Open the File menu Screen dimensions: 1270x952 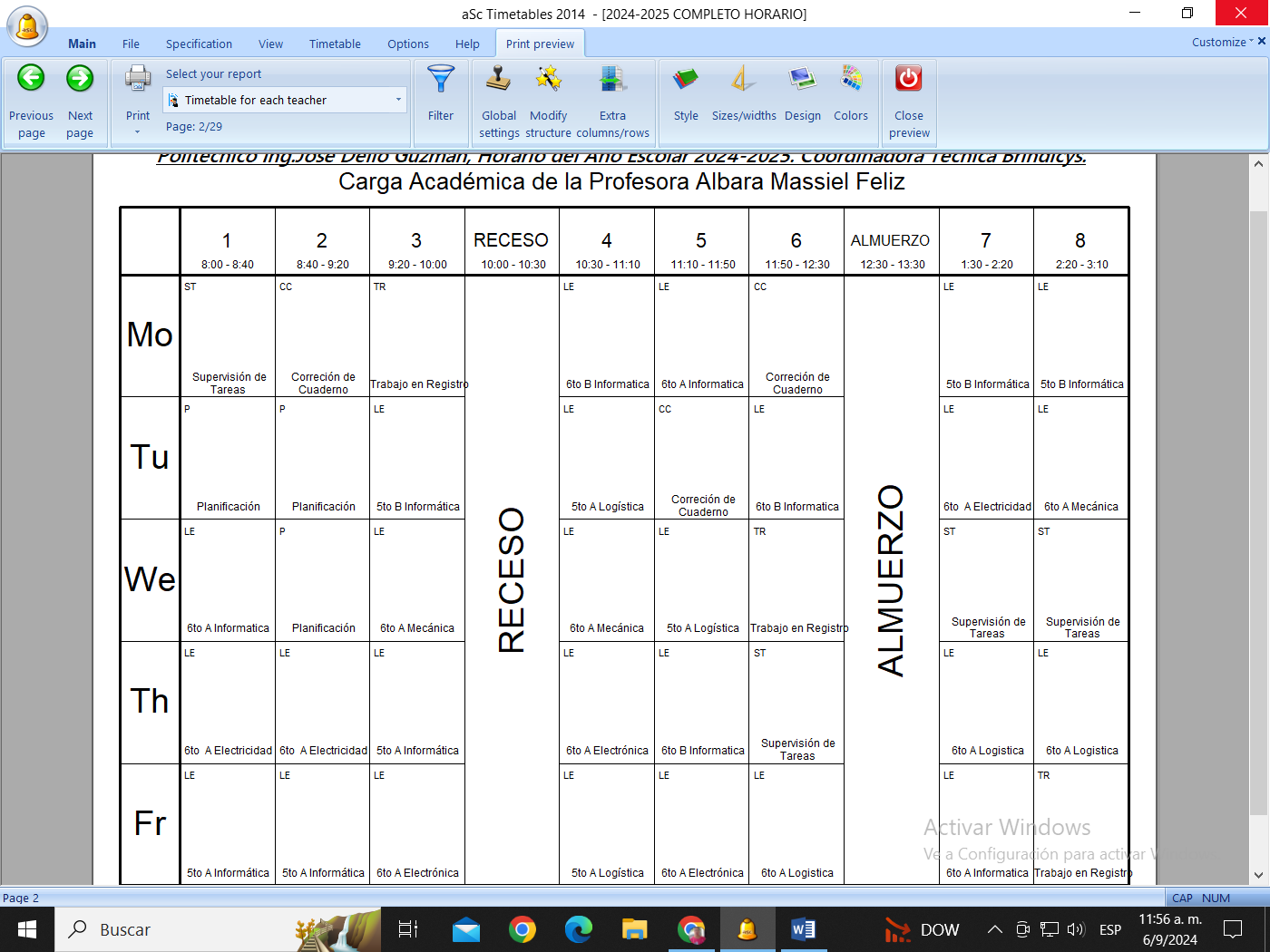[131, 44]
